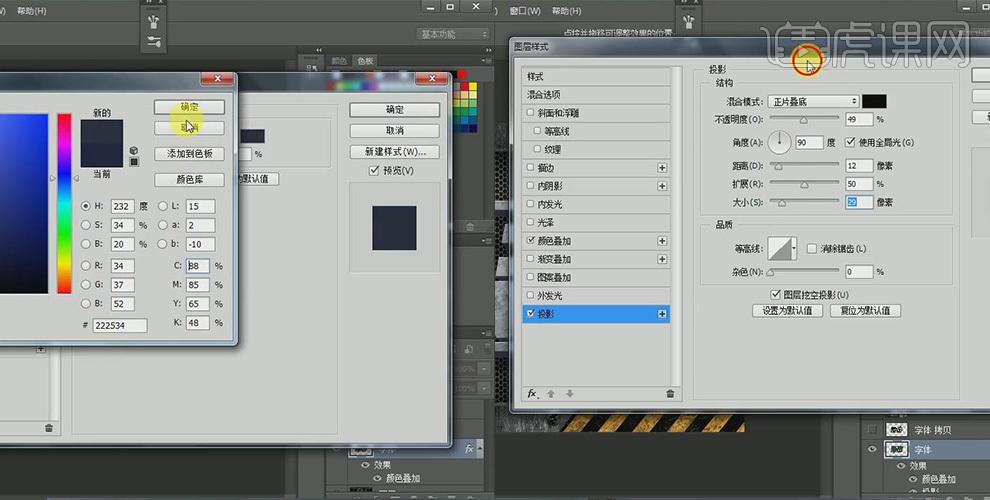Click 确定 in the Color Picker dialog
Viewport: 990px width, 500px height.
[x=189, y=107]
